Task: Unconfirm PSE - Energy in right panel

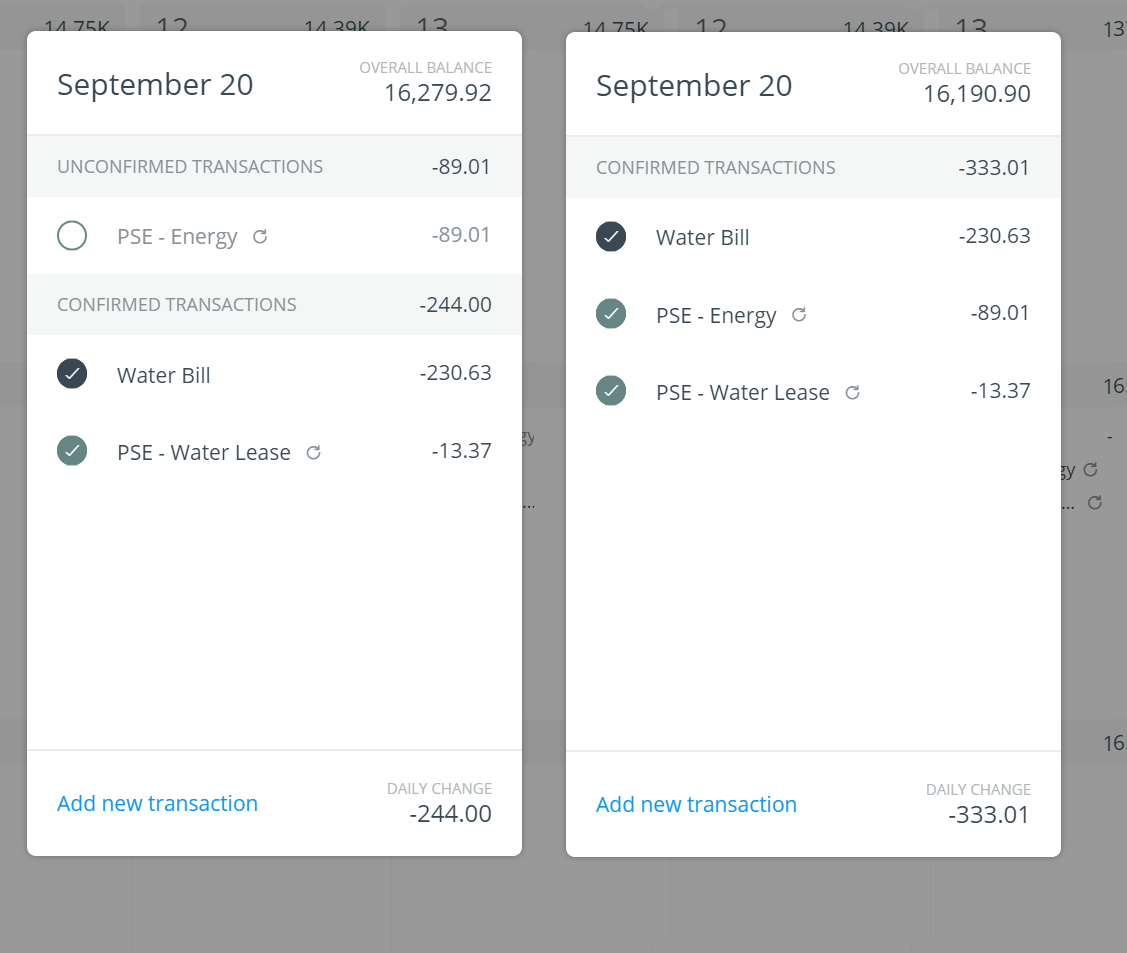Action: [611, 314]
